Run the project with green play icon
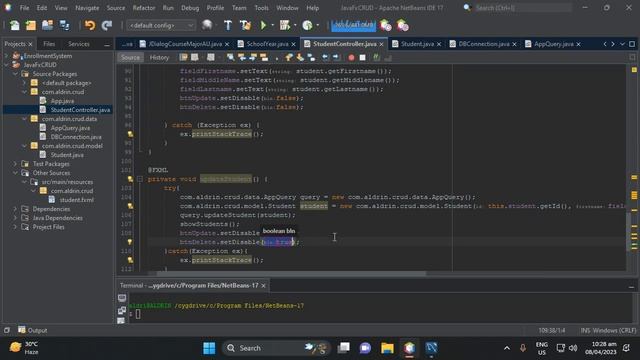Image resolution: width=640 pixels, height=360 pixels. [263, 26]
